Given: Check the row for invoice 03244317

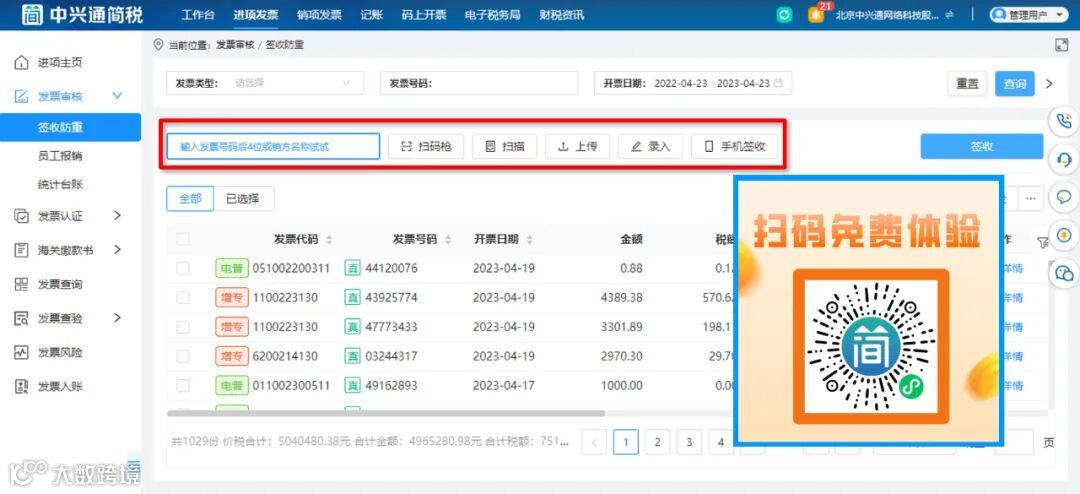Looking at the screenshot, I should tap(183, 356).
